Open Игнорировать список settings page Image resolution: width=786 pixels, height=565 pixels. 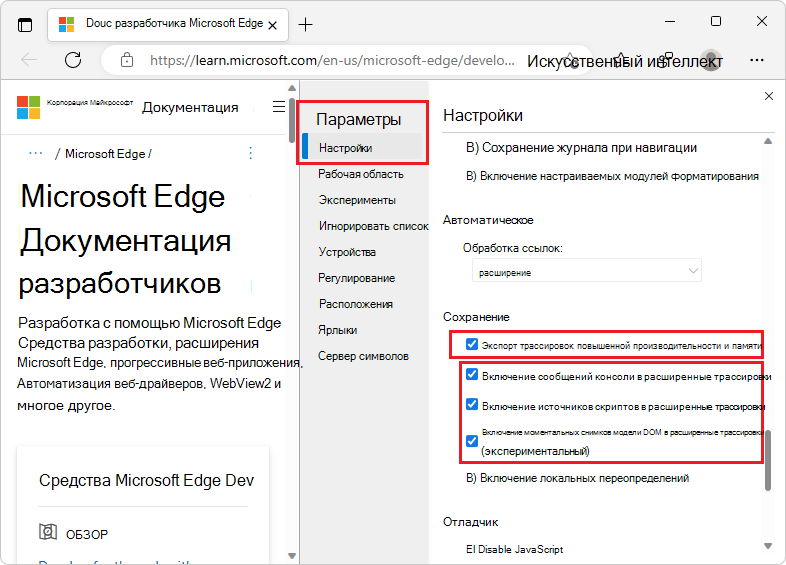[373, 226]
